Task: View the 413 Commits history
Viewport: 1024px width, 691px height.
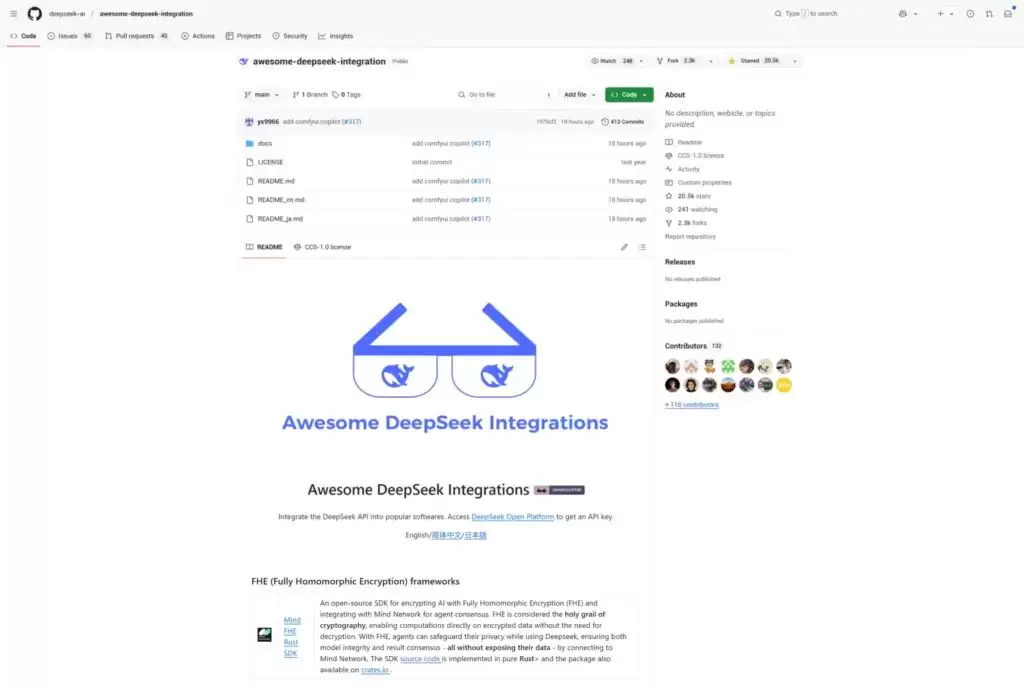Action: click(622, 121)
